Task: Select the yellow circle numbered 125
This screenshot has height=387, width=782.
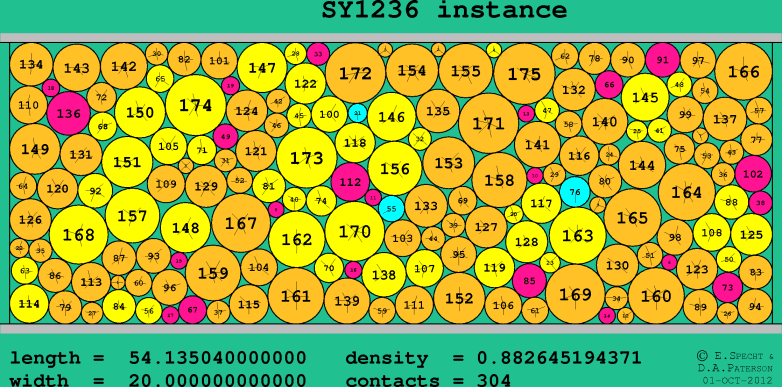Action: pos(752,234)
